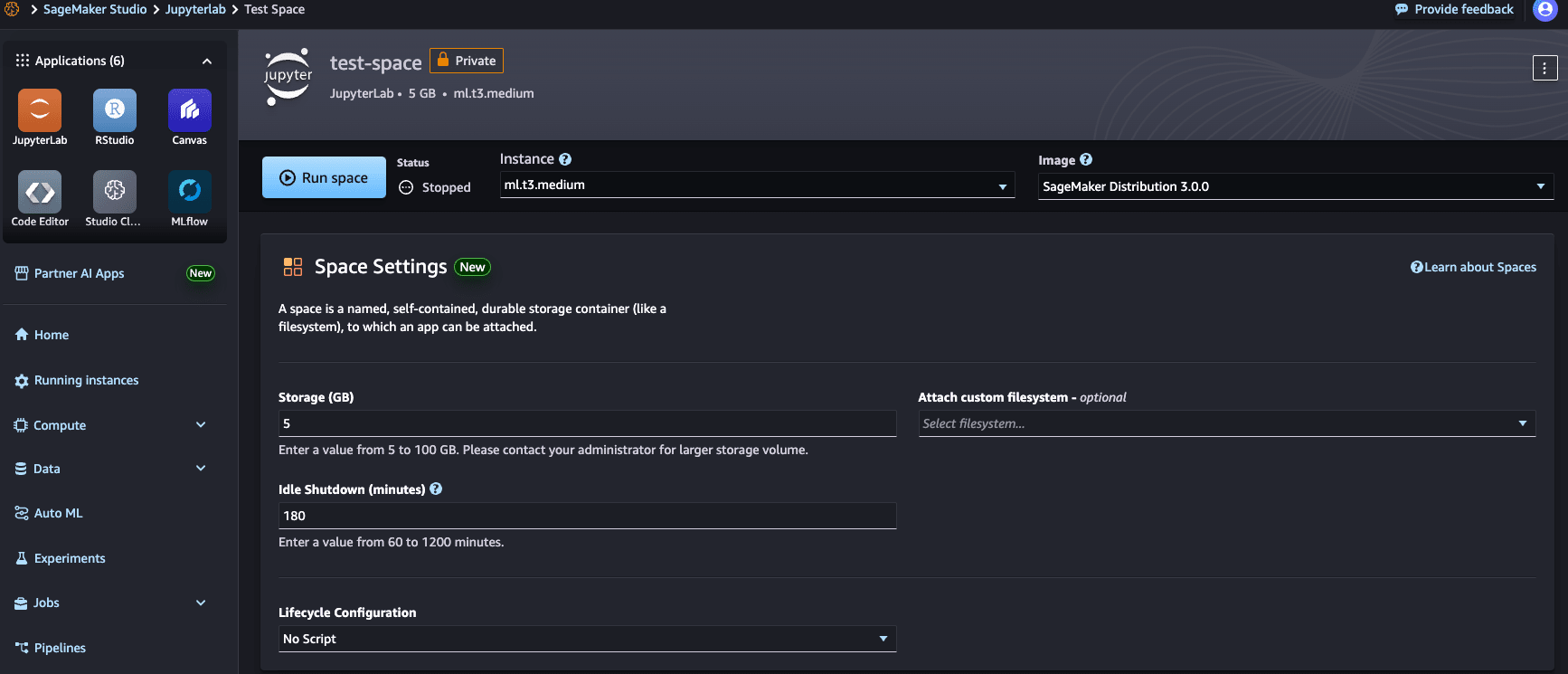Navigate to SageMaker Studio breadcrumb
This screenshot has height=674, width=1568.
point(95,9)
